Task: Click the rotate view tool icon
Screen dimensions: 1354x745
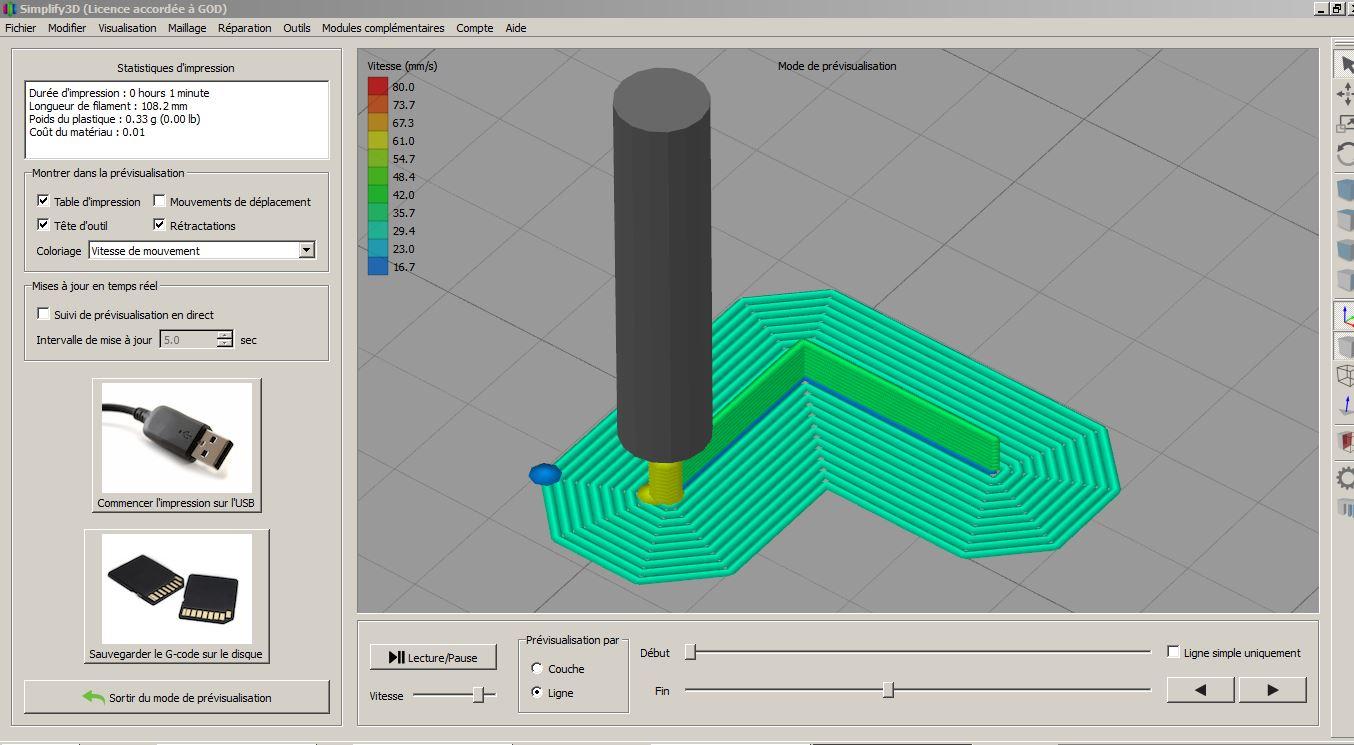Action: tap(1346, 154)
